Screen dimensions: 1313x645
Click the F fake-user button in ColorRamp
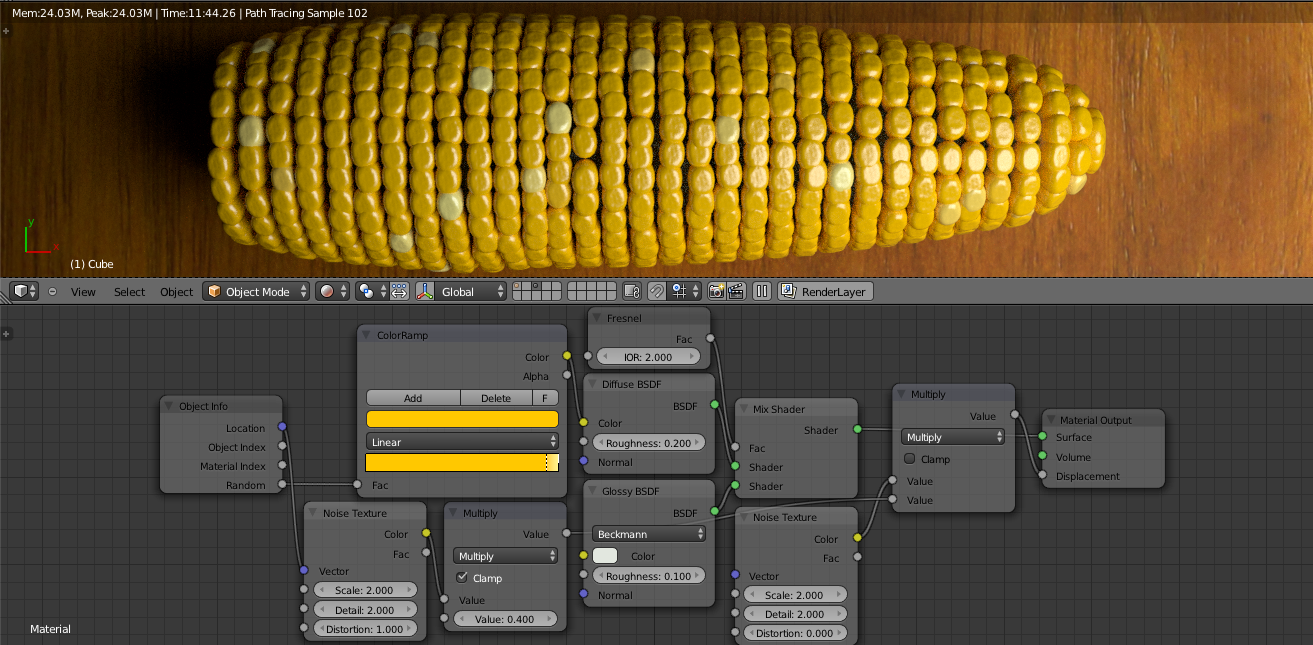click(x=545, y=398)
